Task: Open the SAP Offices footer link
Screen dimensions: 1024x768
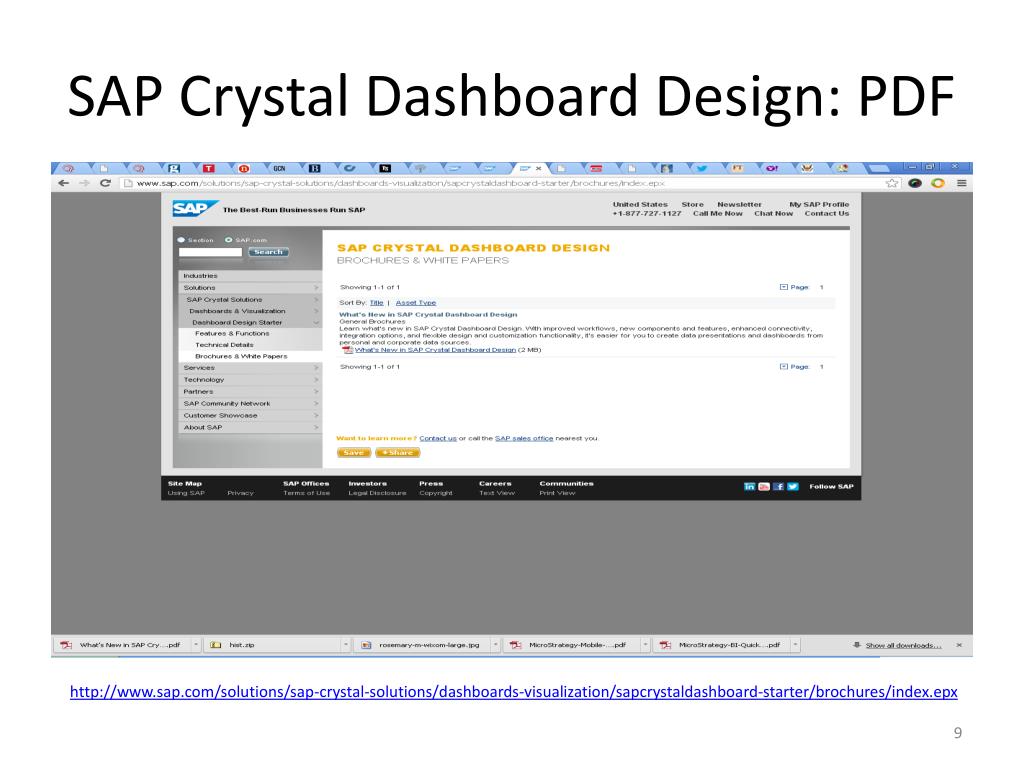Action: click(306, 484)
